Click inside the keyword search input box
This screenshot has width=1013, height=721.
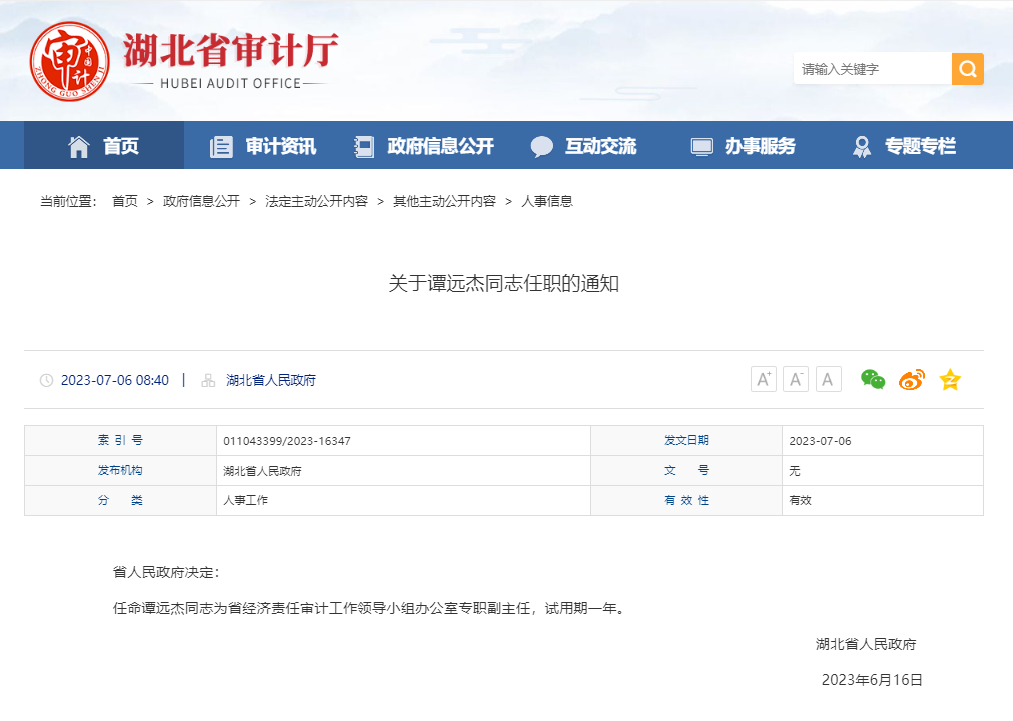pyautogui.click(x=870, y=68)
